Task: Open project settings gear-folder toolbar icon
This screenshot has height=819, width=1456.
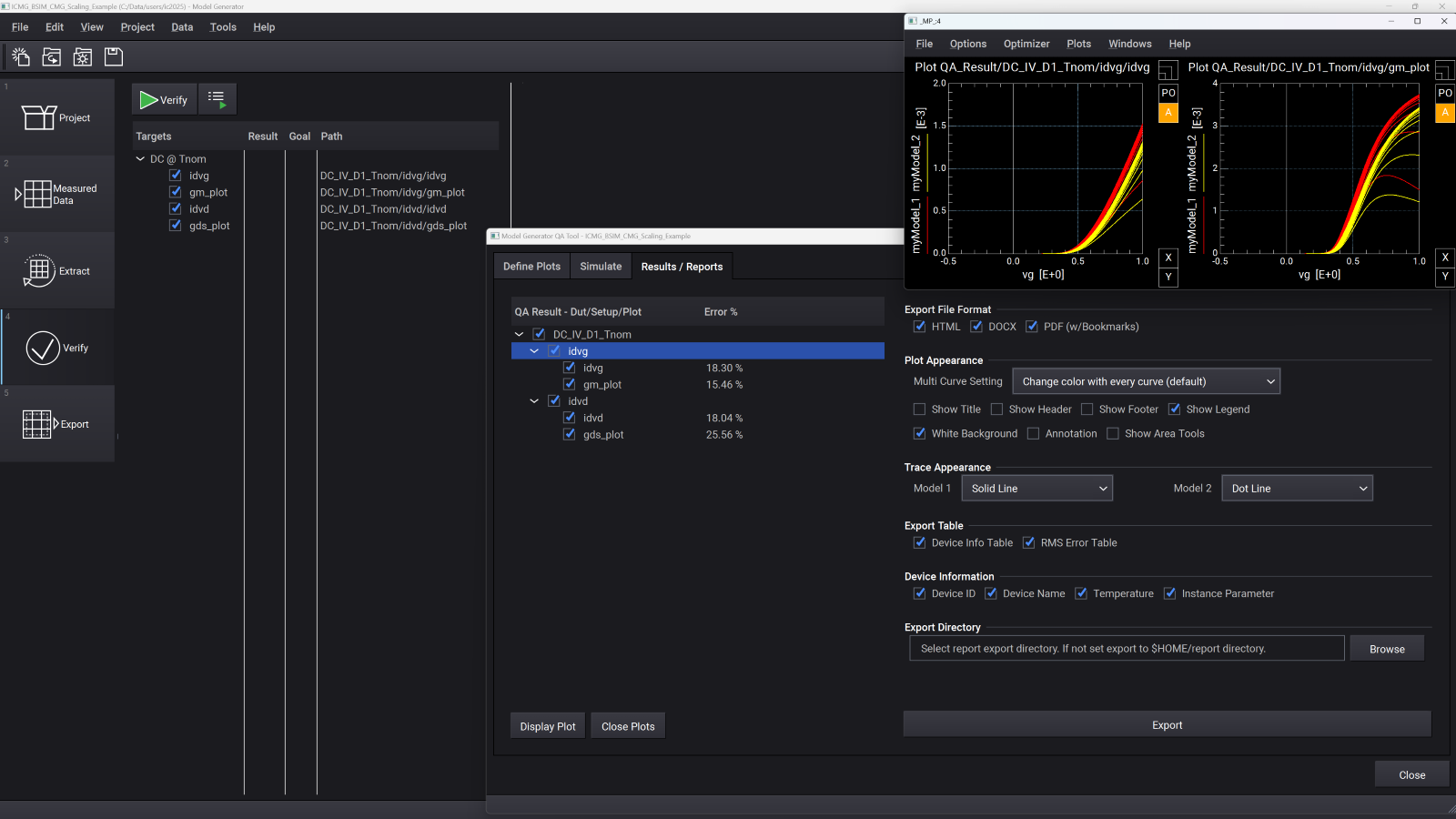Action: point(82,56)
